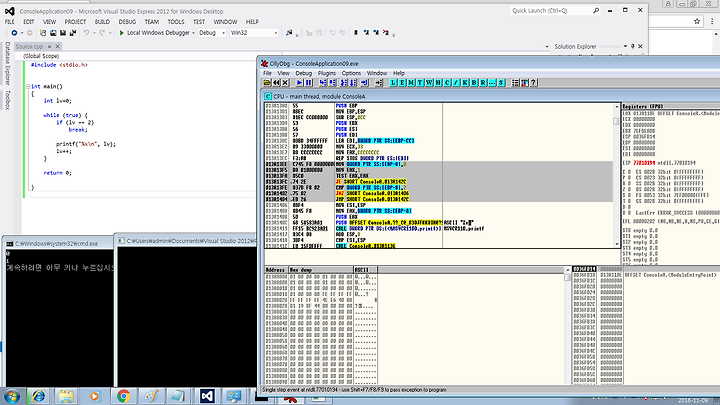This screenshot has height=405, width=720.
Task: Open OllyDbg View menu
Action: (x=283, y=73)
